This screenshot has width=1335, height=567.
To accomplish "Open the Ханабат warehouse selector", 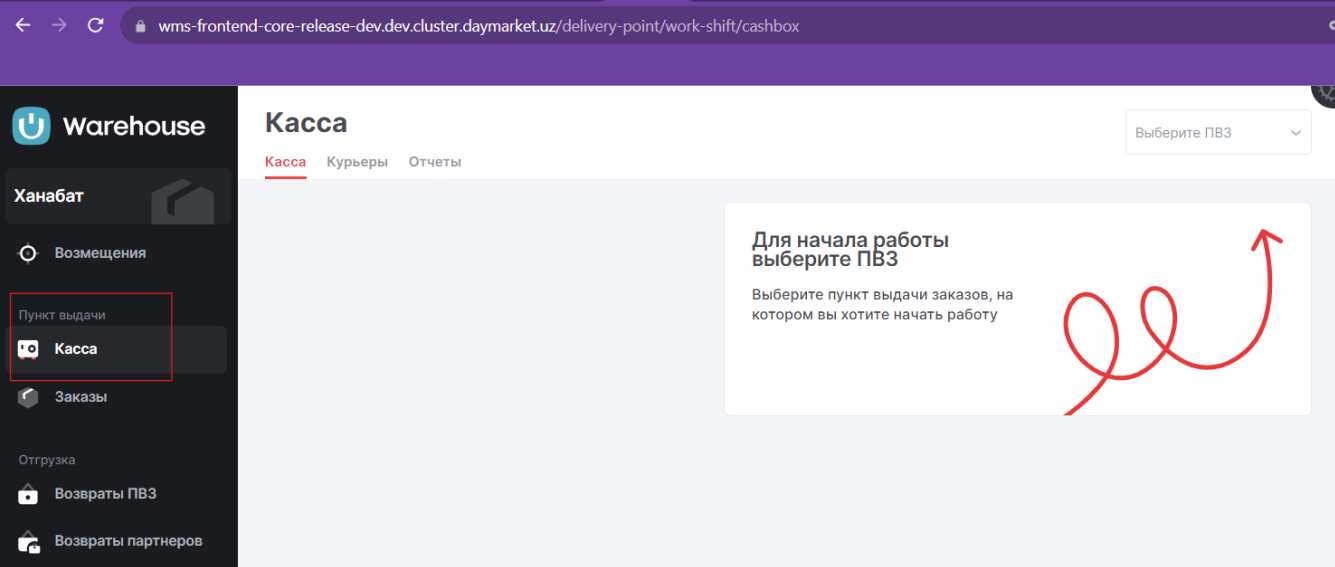I will click(x=118, y=196).
